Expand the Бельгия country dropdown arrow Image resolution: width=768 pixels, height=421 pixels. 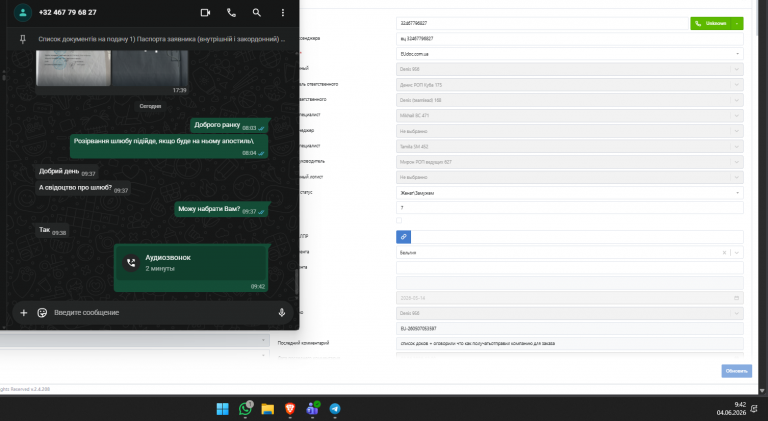click(x=737, y=253)
